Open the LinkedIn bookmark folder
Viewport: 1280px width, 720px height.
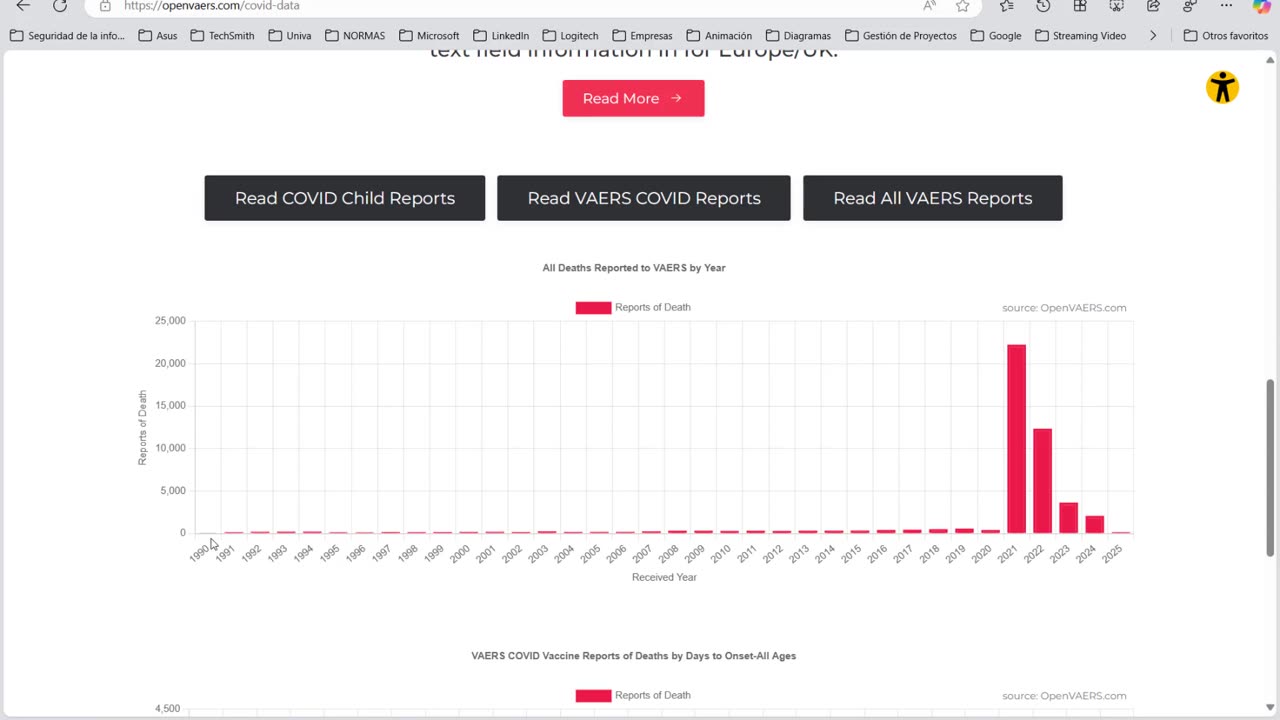501,36
